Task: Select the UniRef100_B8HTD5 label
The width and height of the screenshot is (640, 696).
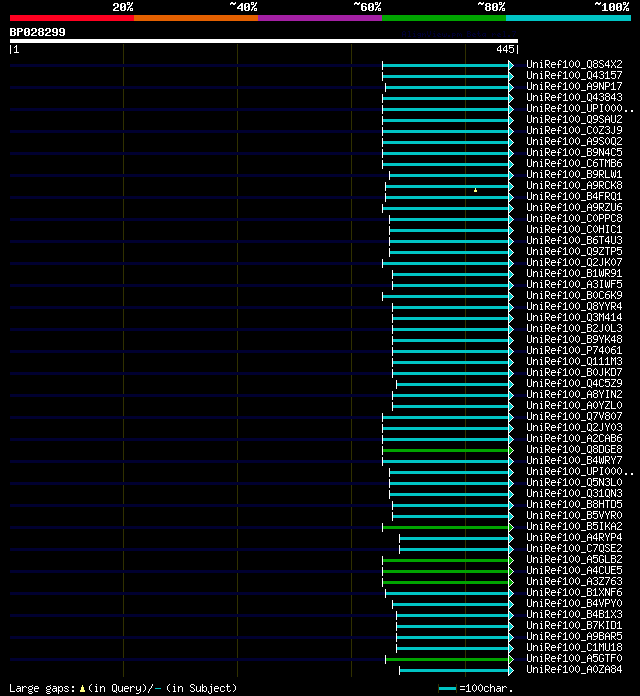Action: coord(574,504)
